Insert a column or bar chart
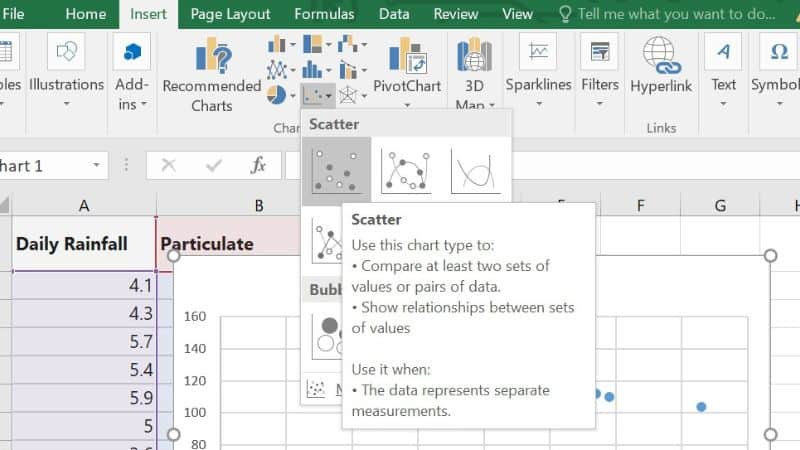Screen dimensions: 800x450 pos(277,44)
